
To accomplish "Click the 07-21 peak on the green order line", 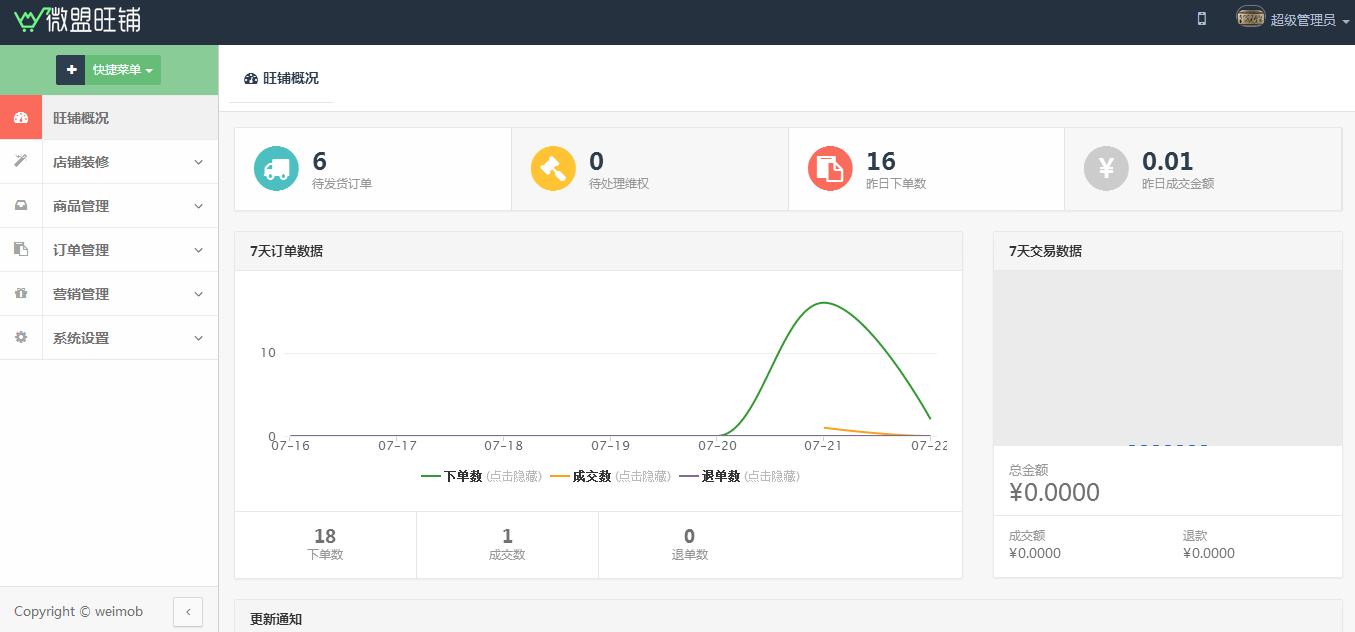I will pos(823,303).
